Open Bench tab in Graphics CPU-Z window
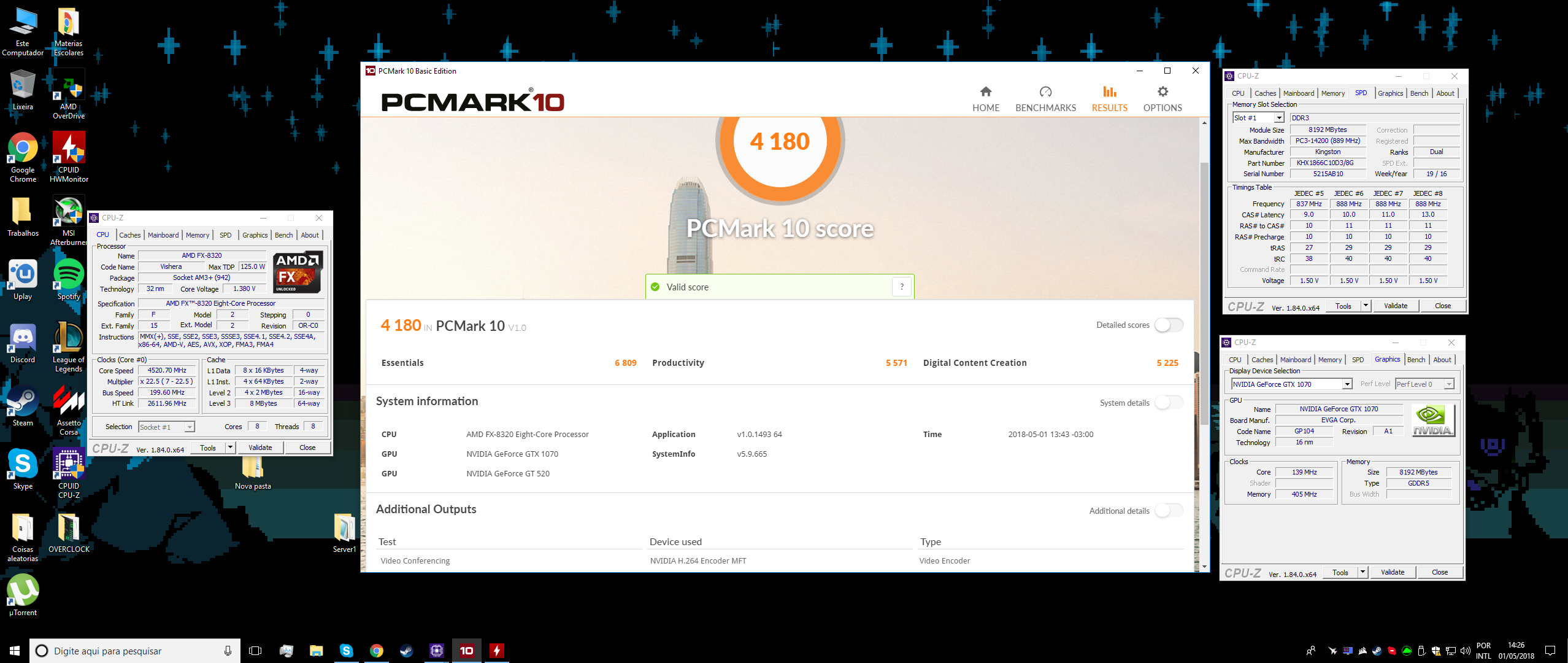 tap(1416, 360)
